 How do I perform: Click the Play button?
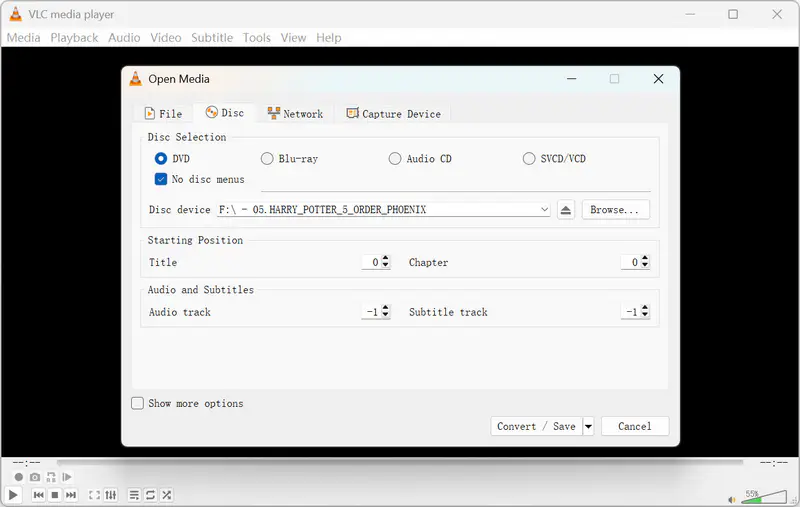(13, 495)
